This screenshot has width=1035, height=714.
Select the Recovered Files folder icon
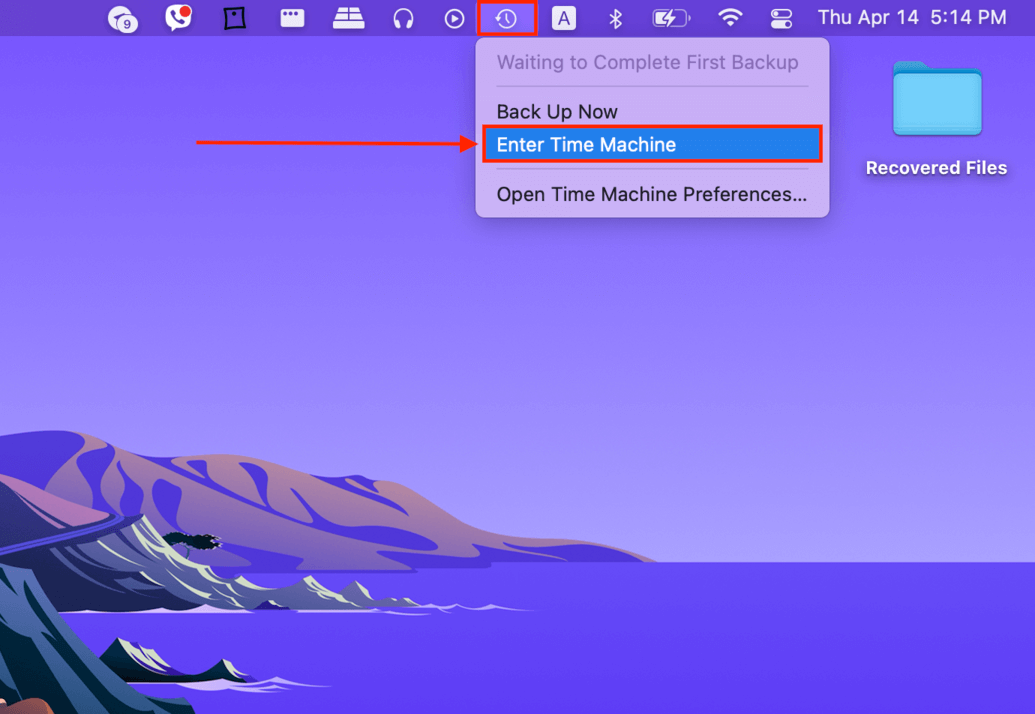point(937,98)
